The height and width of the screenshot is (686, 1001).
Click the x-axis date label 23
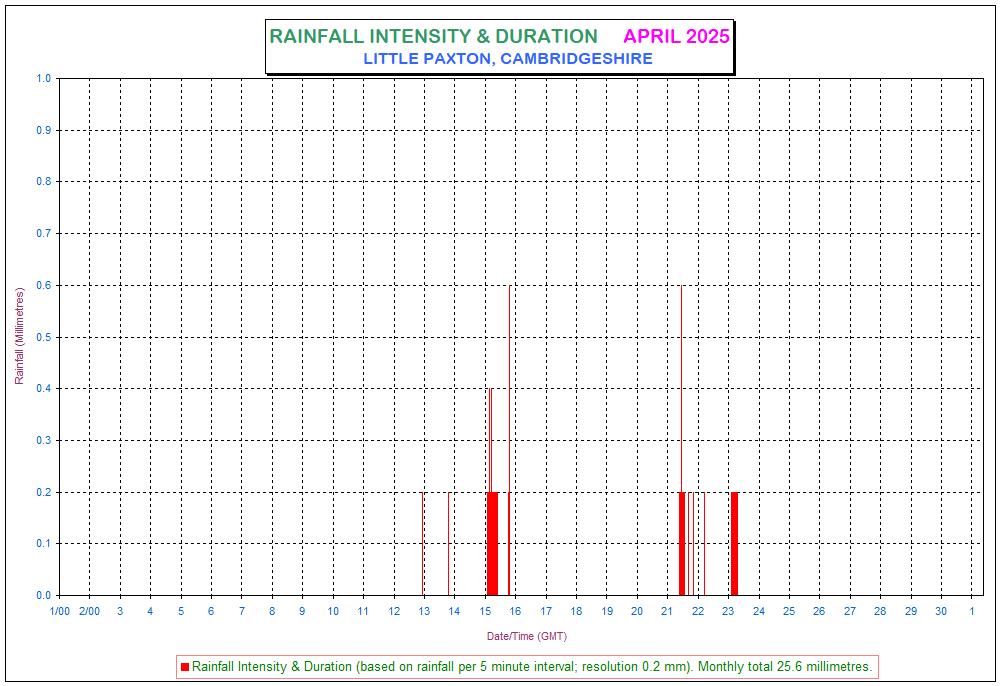(x=728, y=611)
